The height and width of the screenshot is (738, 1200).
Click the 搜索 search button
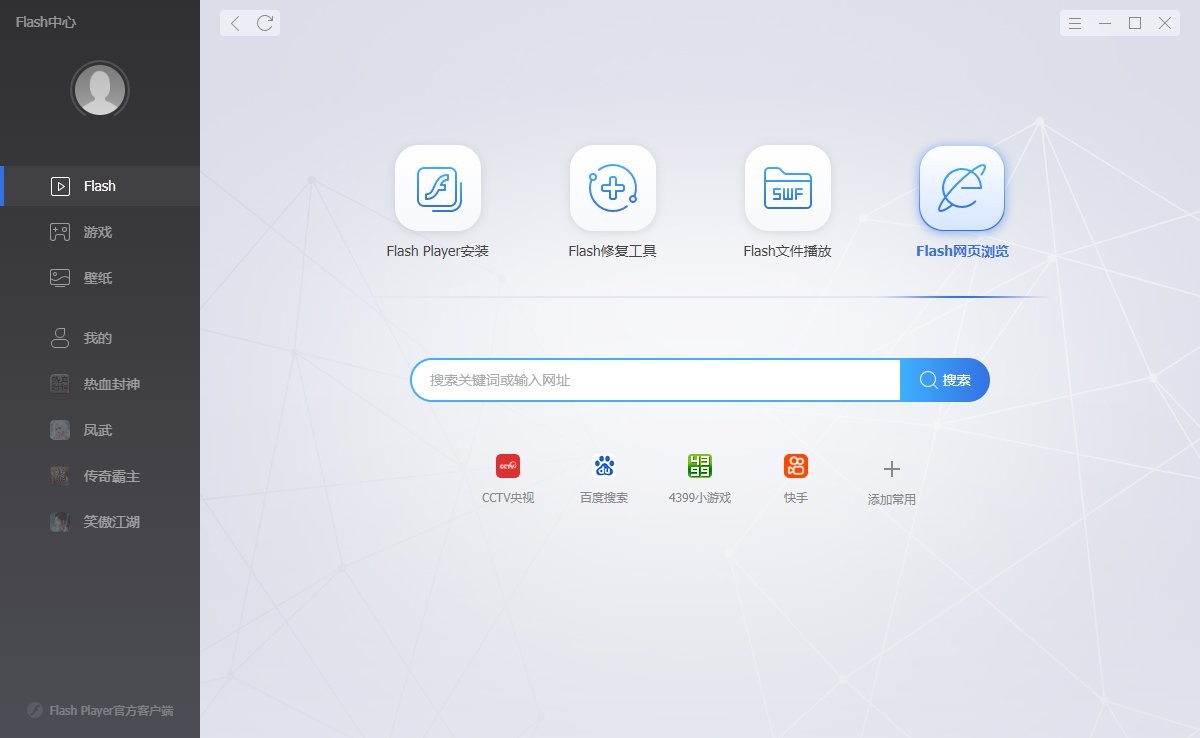point(945,380)
